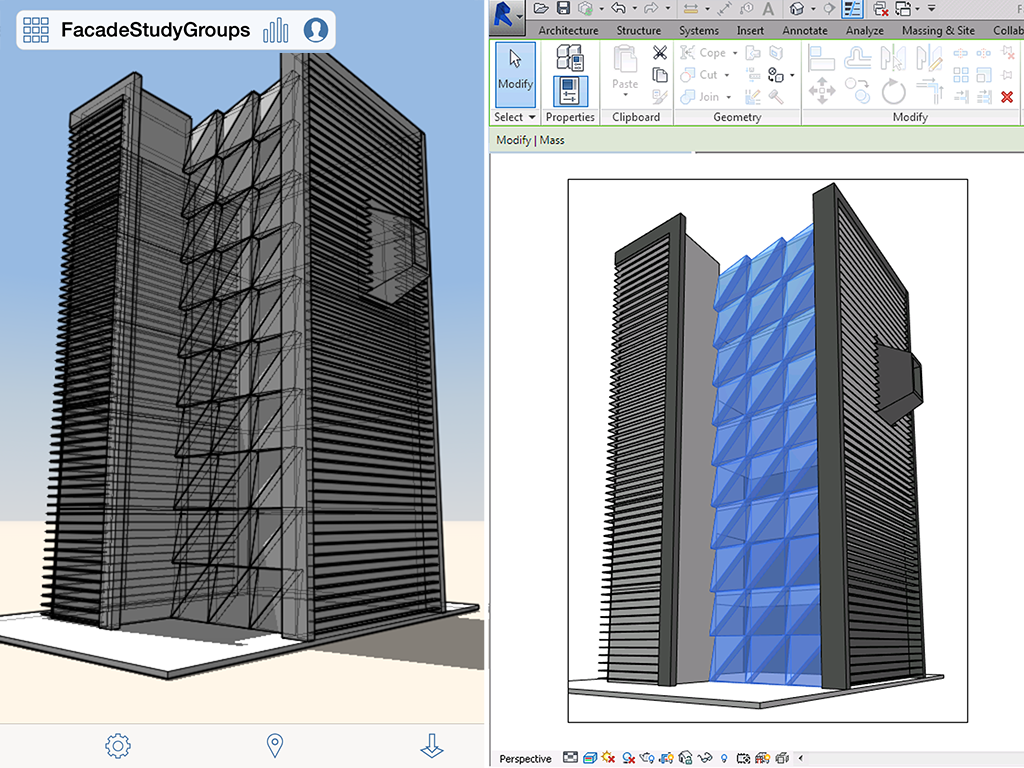Open the Join geometry dropdown arrow
This screenshot has width=1024, height=768.
click(x=728, y=97)
